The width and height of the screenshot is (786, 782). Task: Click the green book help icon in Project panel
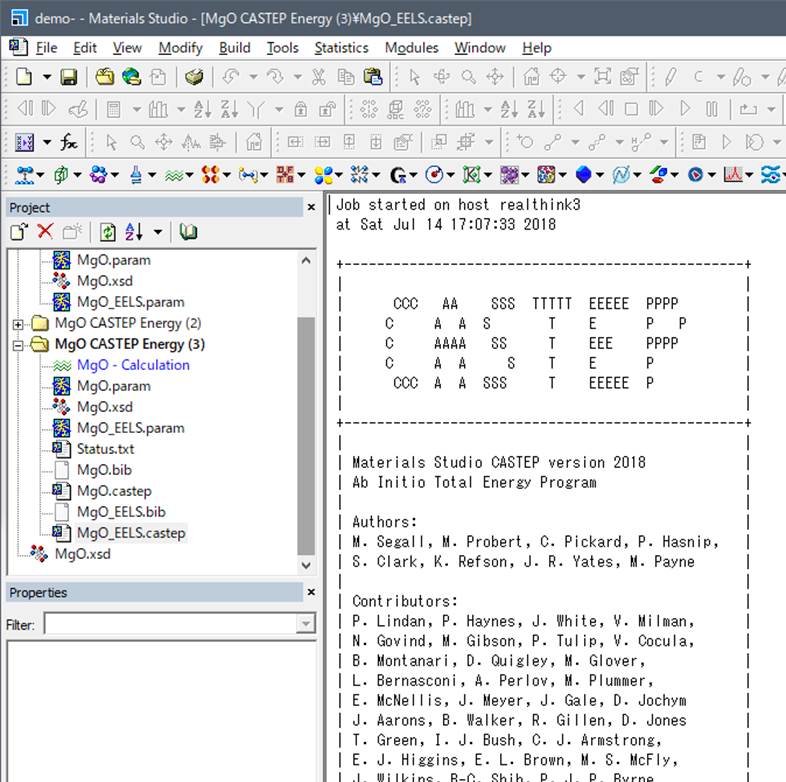point(188,232)
